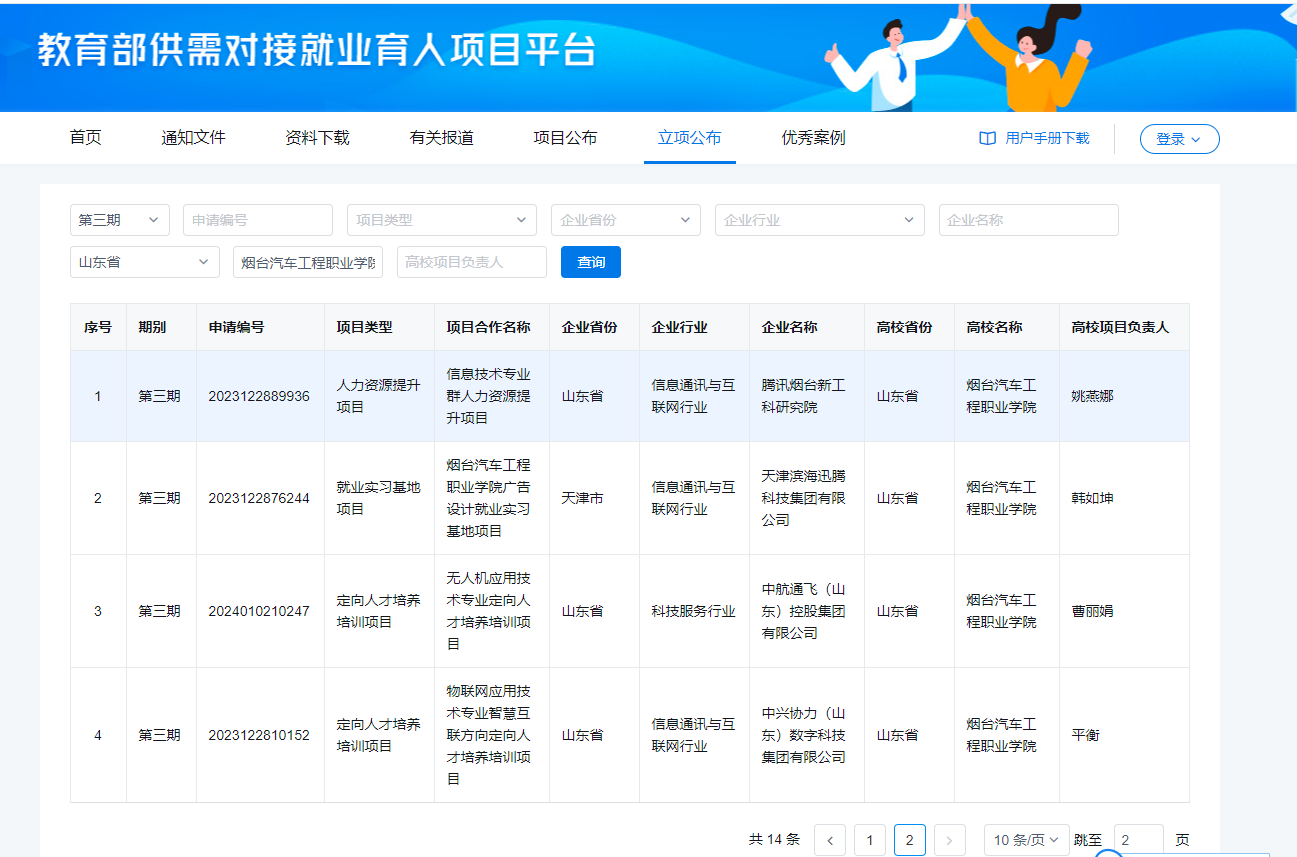1297x857 pixels.
Task: Click the 查询 search button
Action: pos(591,262)
